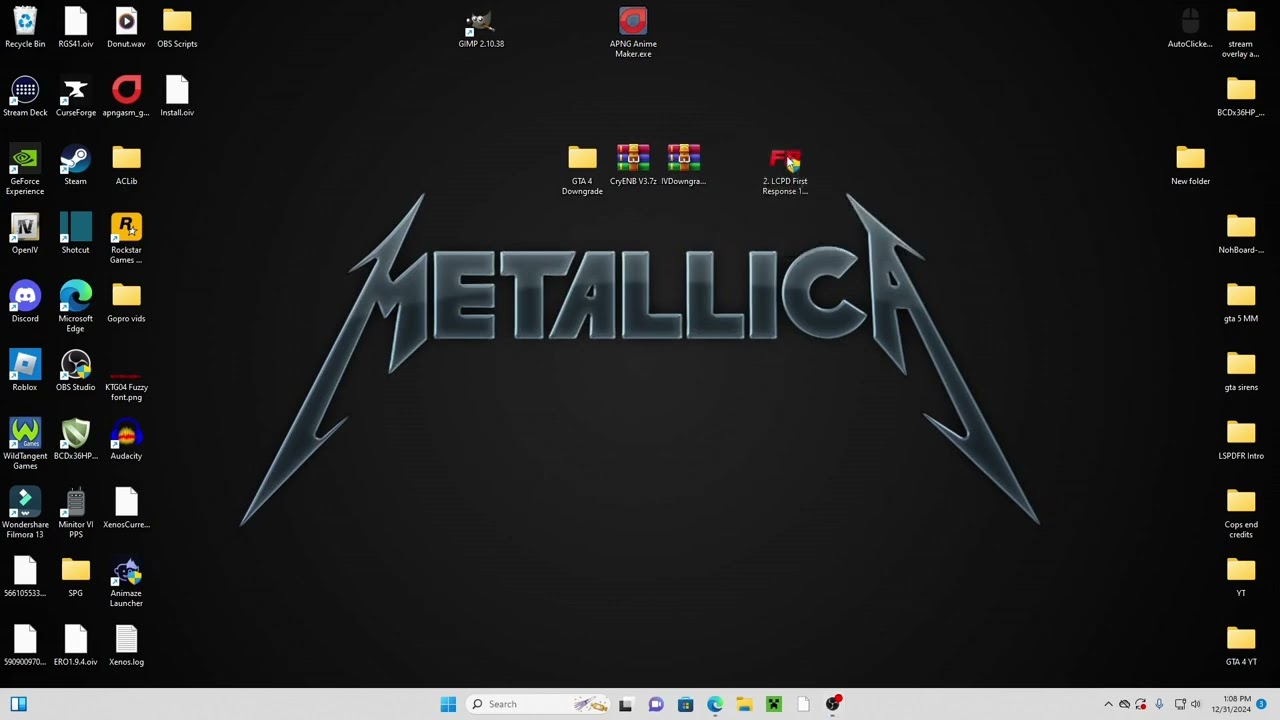Select the gta 5 MM folder

click(1241, 303)
